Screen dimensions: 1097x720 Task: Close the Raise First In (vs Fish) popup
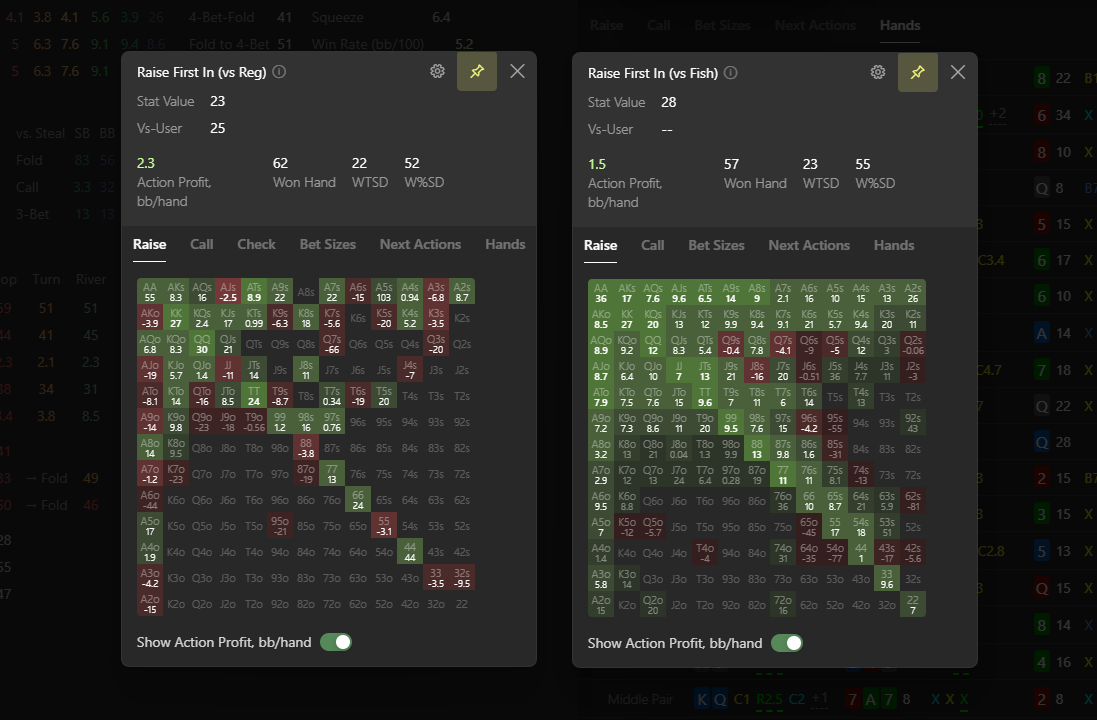[958, 72]
